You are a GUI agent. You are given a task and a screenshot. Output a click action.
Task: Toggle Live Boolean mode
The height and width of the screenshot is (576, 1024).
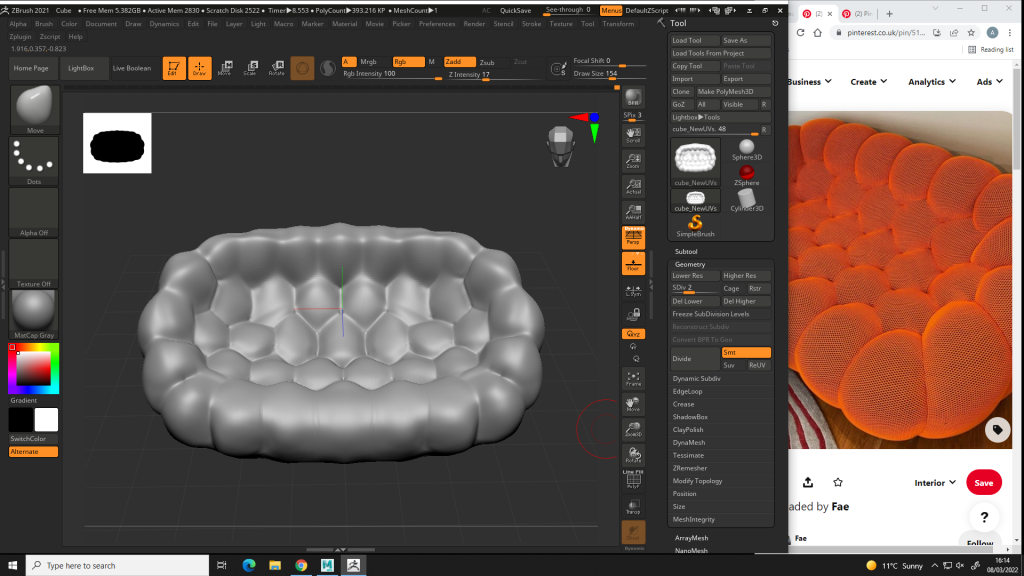[131, 68]
